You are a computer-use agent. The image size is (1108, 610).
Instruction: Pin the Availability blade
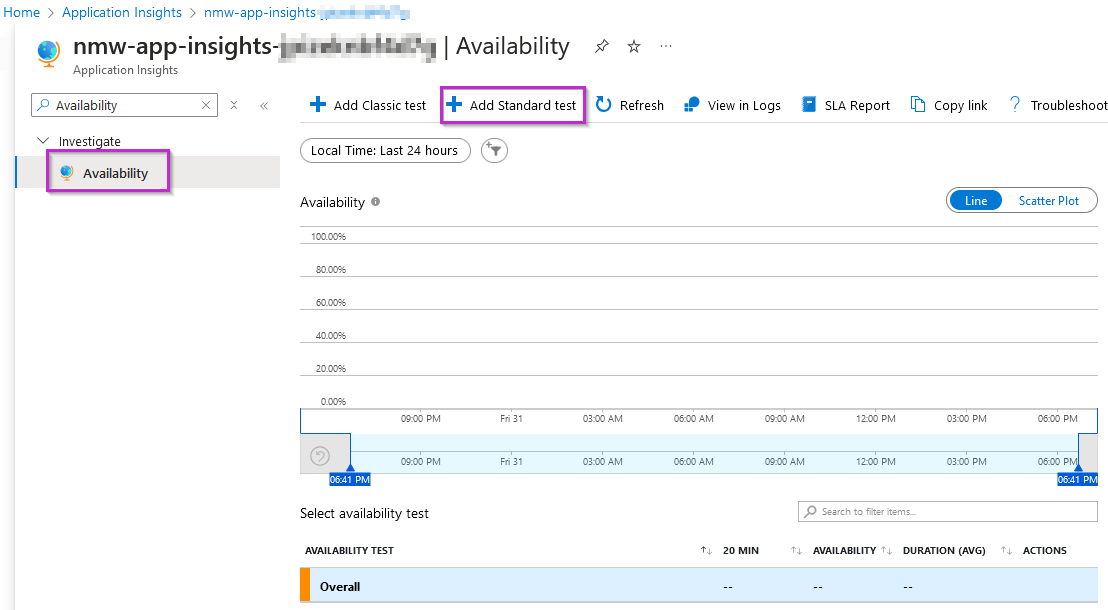point(601,47)
